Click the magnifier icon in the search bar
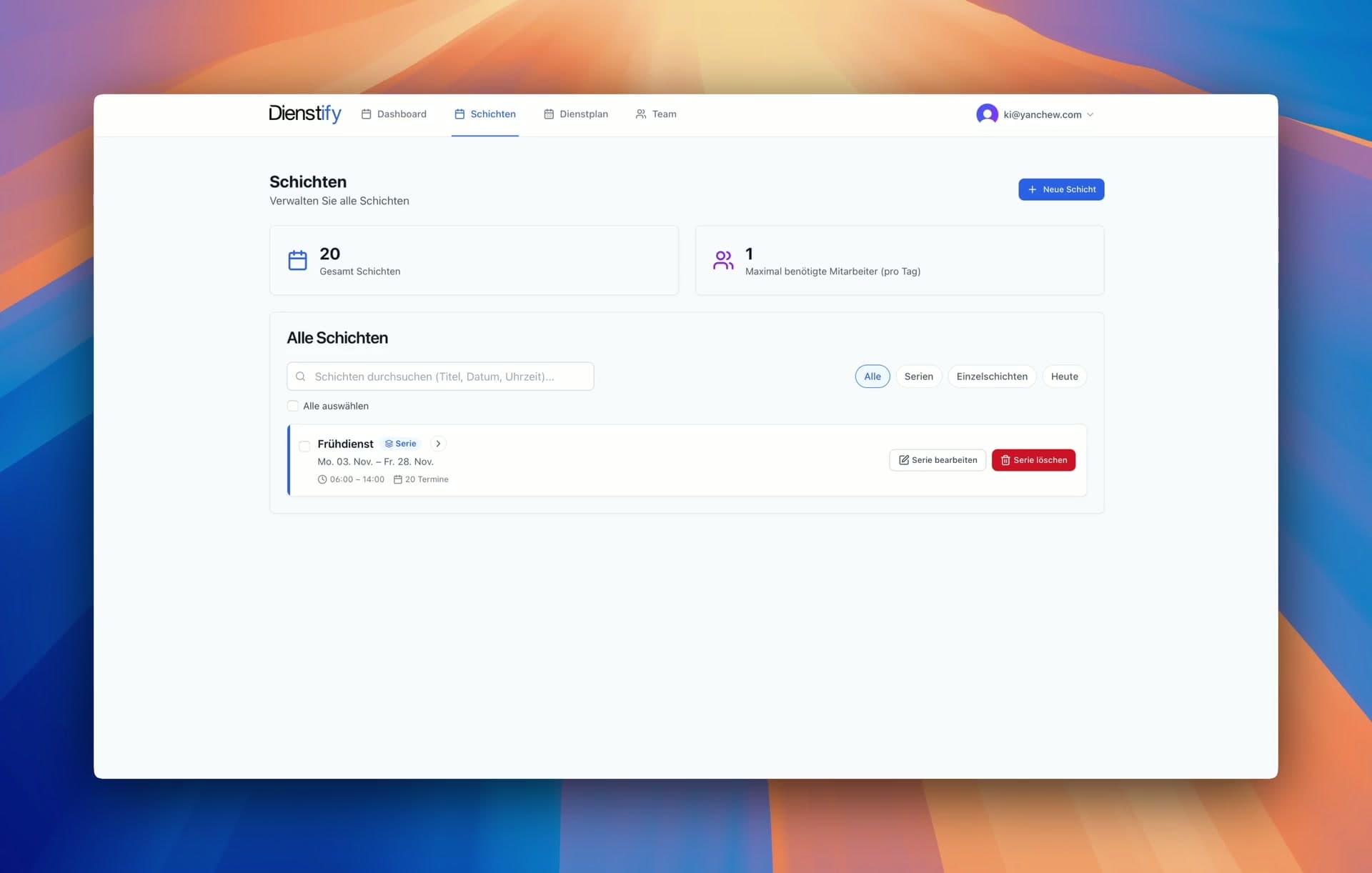 301,376
